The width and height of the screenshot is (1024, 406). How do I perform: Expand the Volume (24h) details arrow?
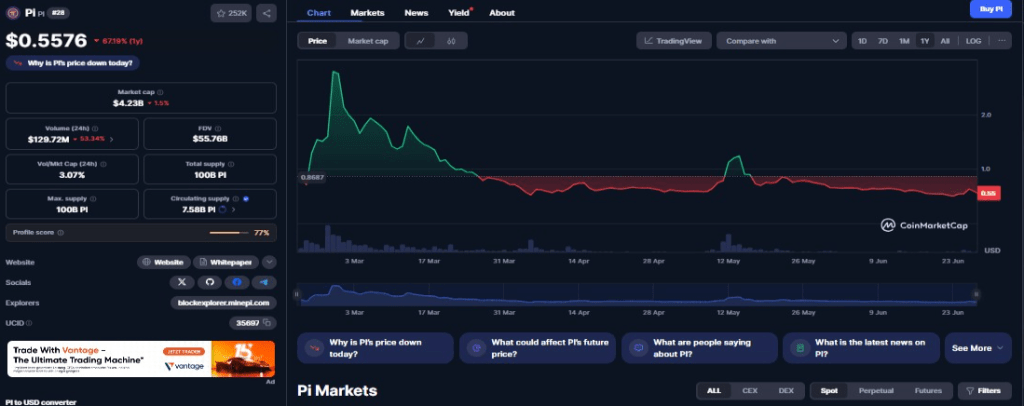click(x=111, y=139)
